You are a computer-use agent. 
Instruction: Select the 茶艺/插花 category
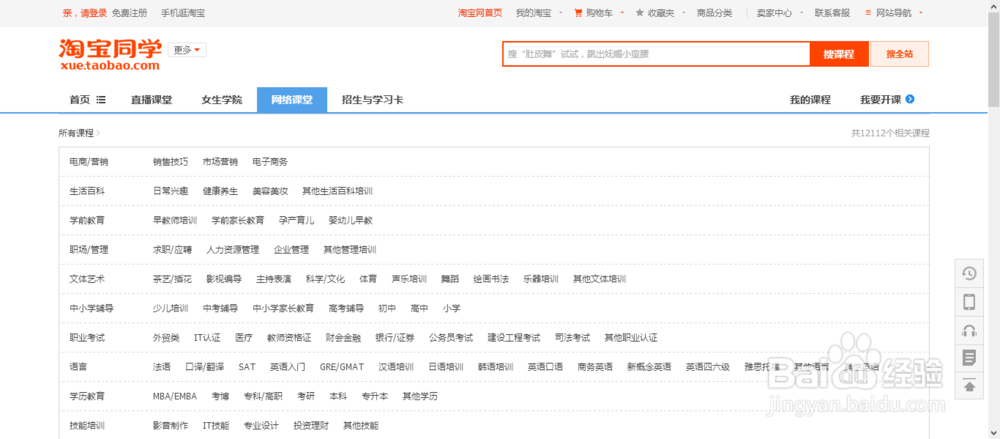point(172,279)
